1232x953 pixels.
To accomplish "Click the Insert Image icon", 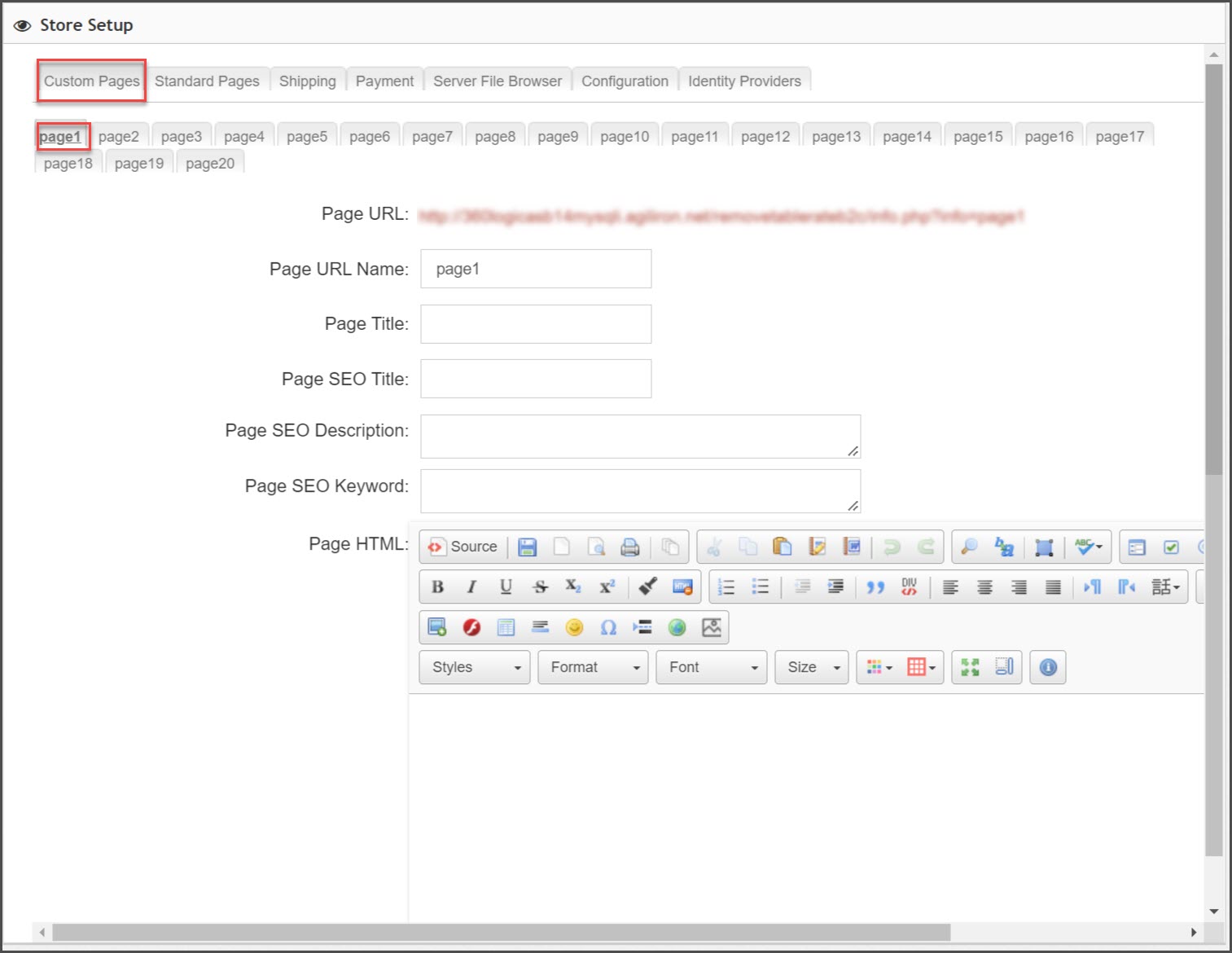I will coord(437,627).
